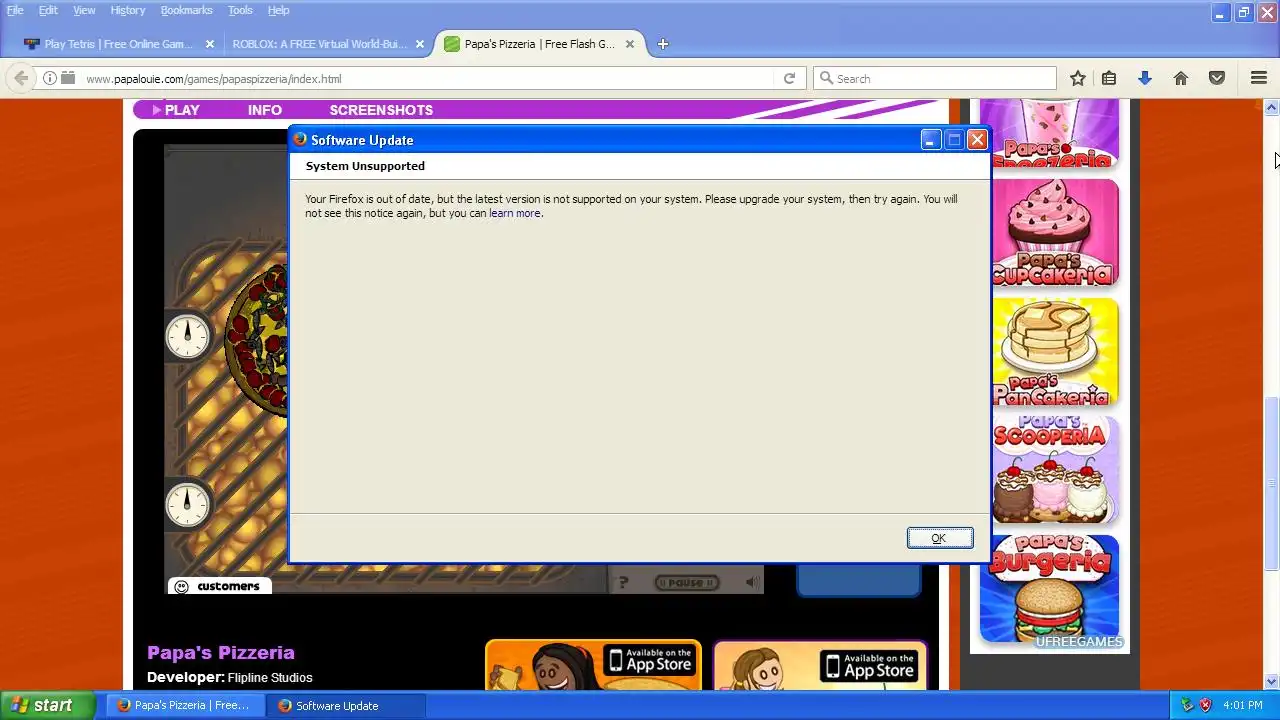Reload the current page
The width and height of the screenshot is (1280, 720).
789,78
